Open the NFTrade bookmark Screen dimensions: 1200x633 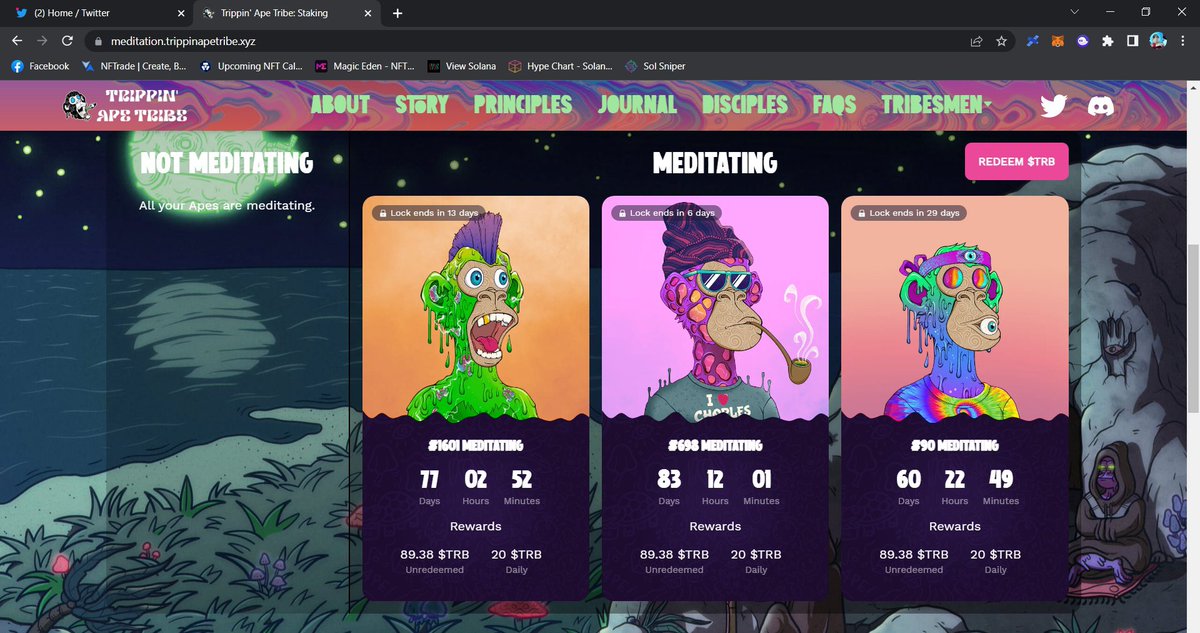coord(134,66)
